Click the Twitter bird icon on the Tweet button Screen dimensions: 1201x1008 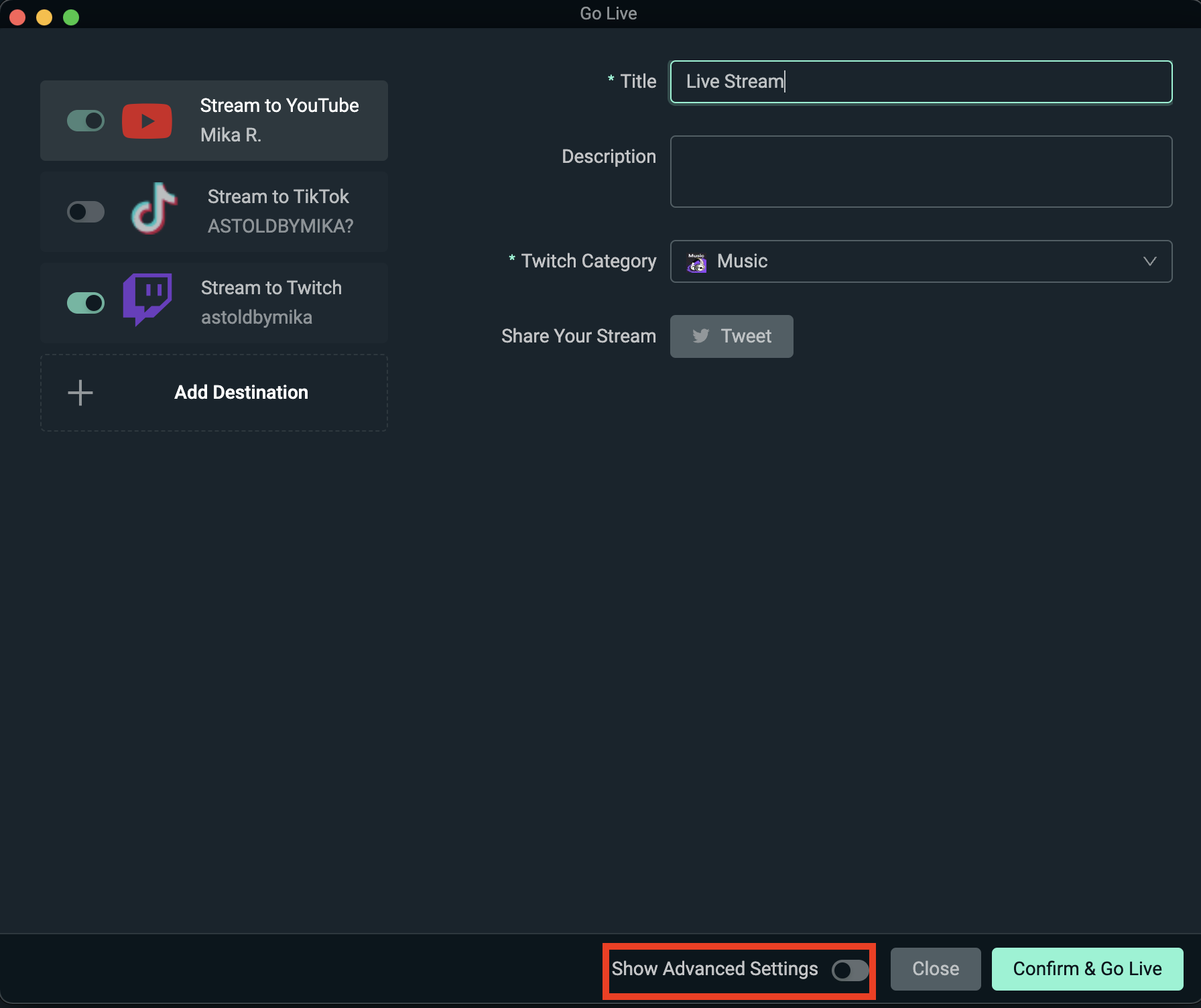coord(701,336)
